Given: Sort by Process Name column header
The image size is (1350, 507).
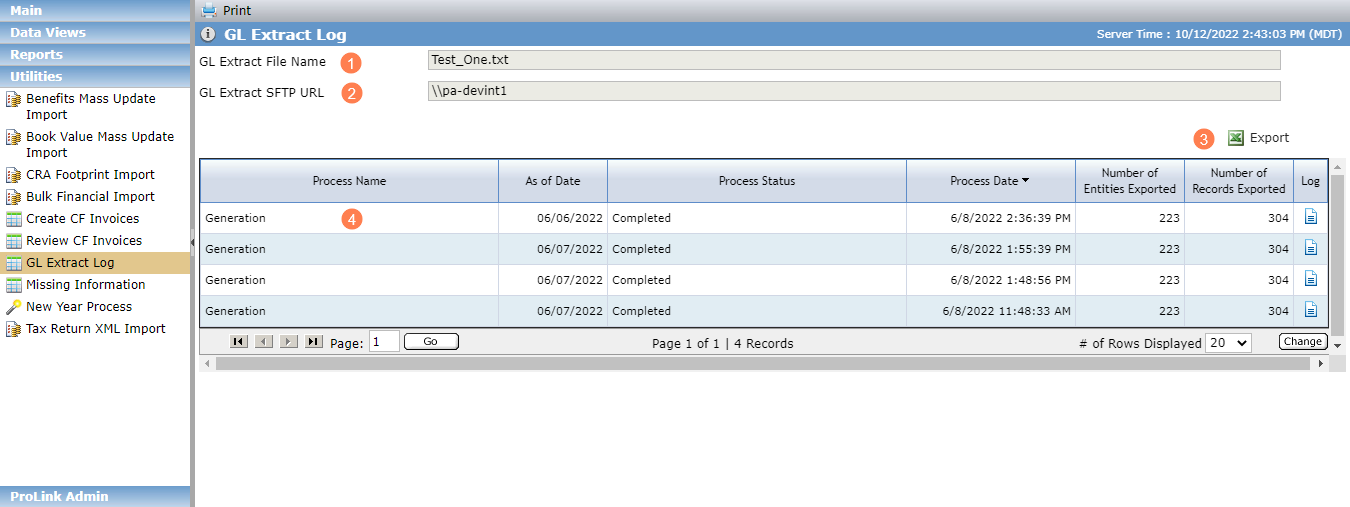Looking at the screenshot, I should coord(349,181).
